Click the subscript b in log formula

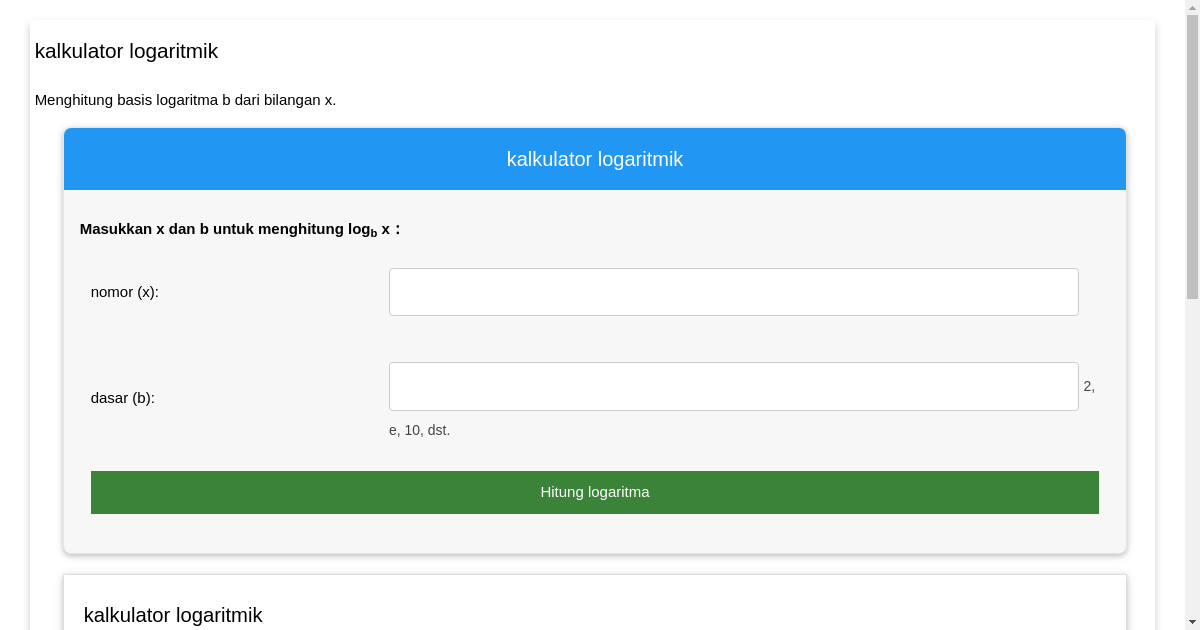(374, 234)
